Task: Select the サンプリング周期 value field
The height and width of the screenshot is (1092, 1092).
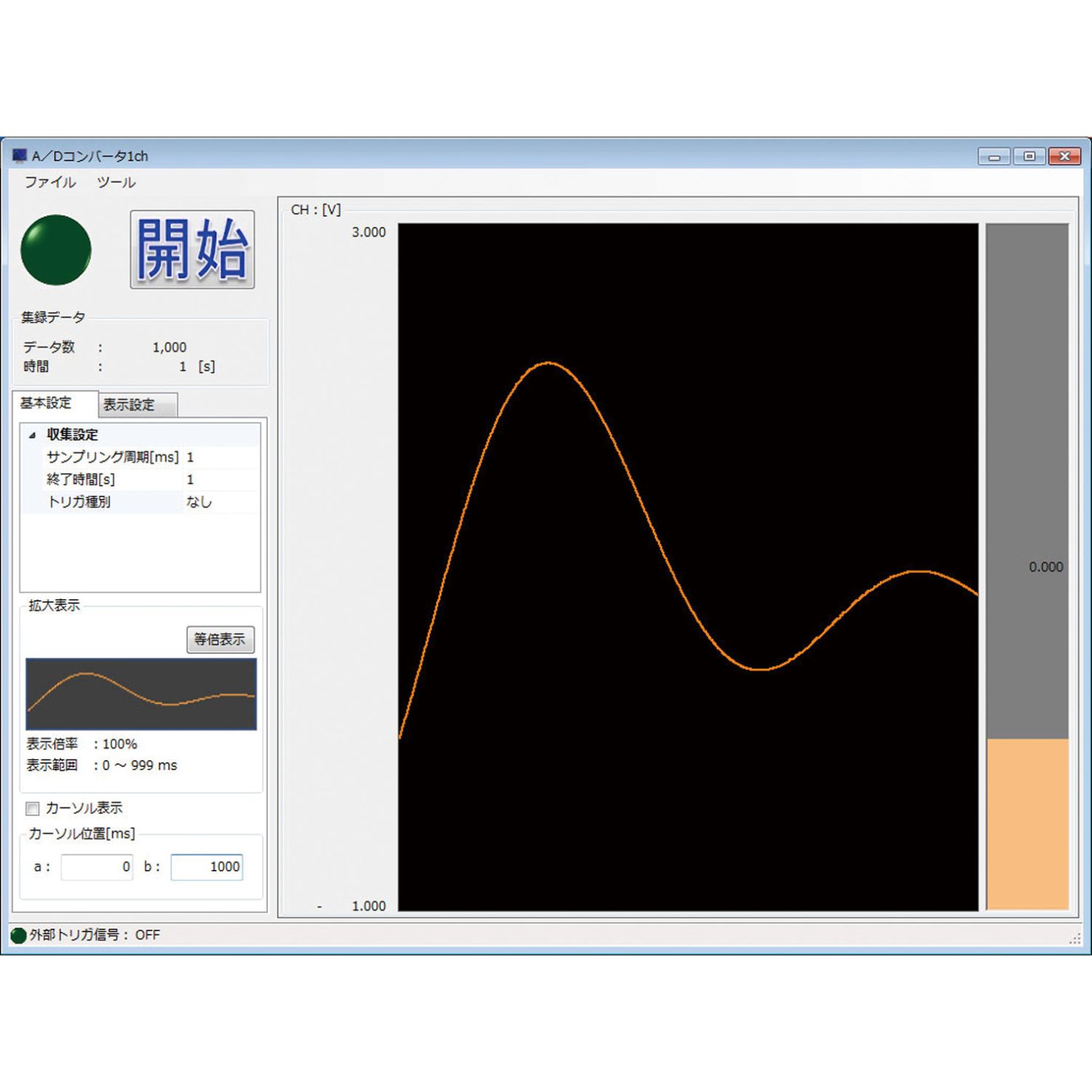Action: click(x=220, y=457)
